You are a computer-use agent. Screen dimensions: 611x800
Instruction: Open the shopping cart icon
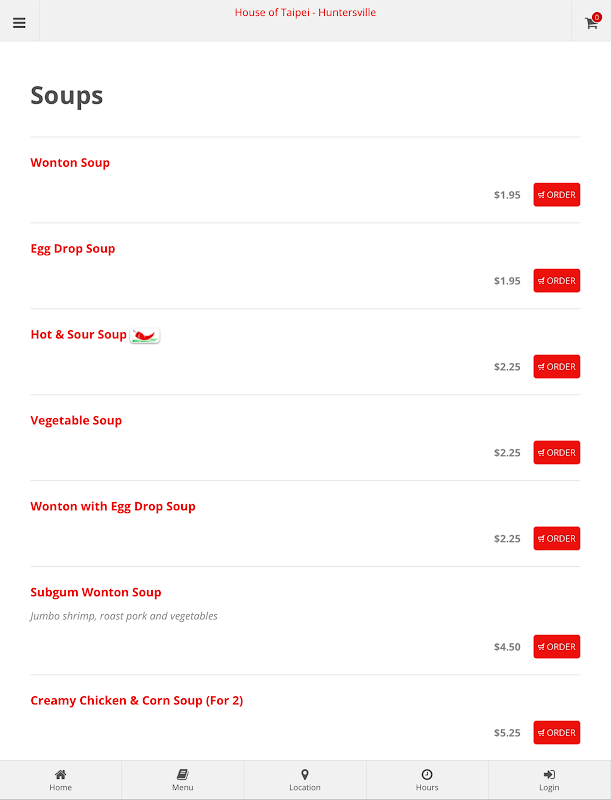tap(592, 21)
